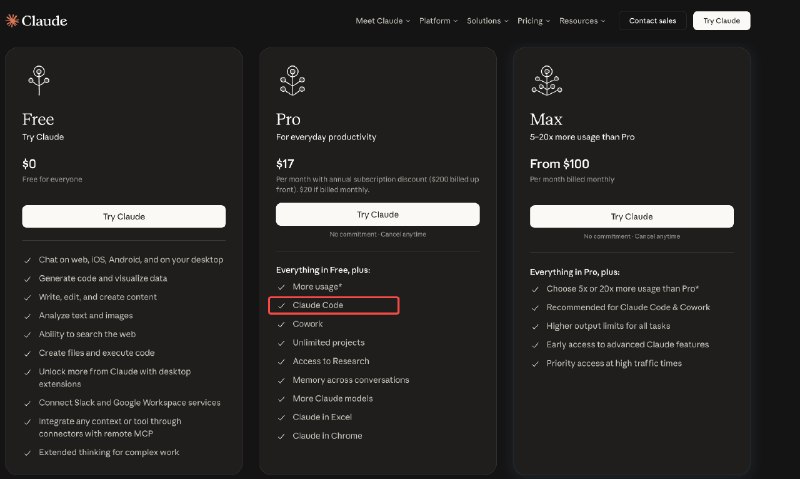This screenshot has height=479, width=800.
Task: Click the Contact sales button
Action: point(653,21)
